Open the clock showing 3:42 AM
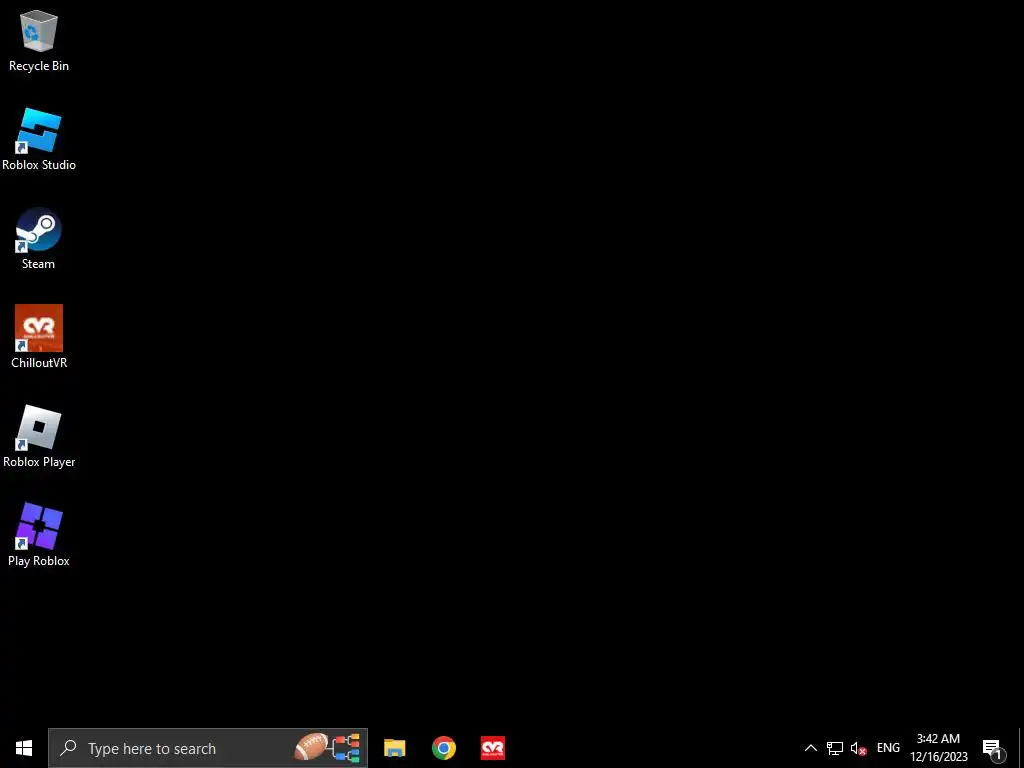This screenshot has width=1024, height=768. pos(938,748)
